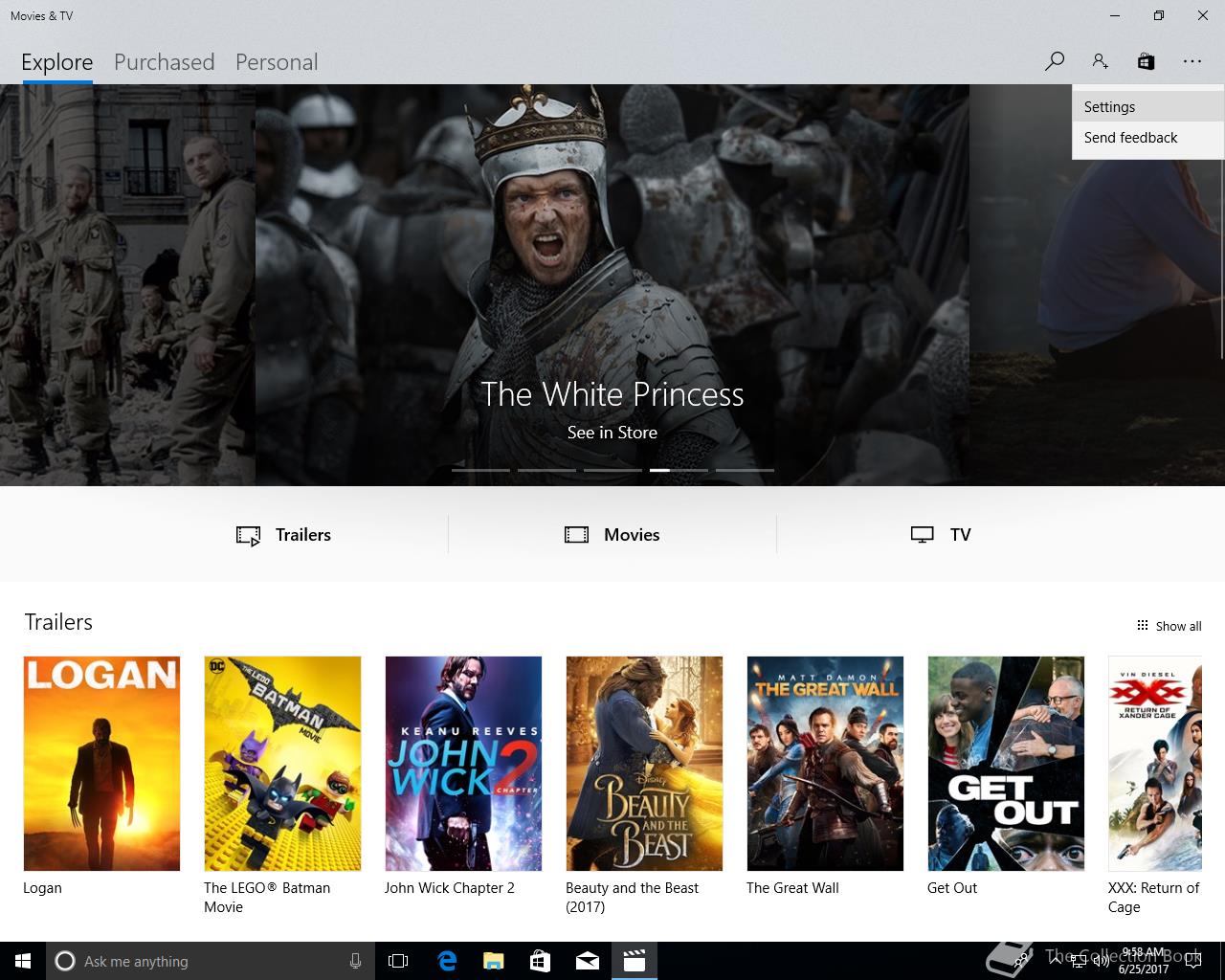Screen dimensions: 1225x980
Task: Click See in Store link
Action: (x=612, y=433)
